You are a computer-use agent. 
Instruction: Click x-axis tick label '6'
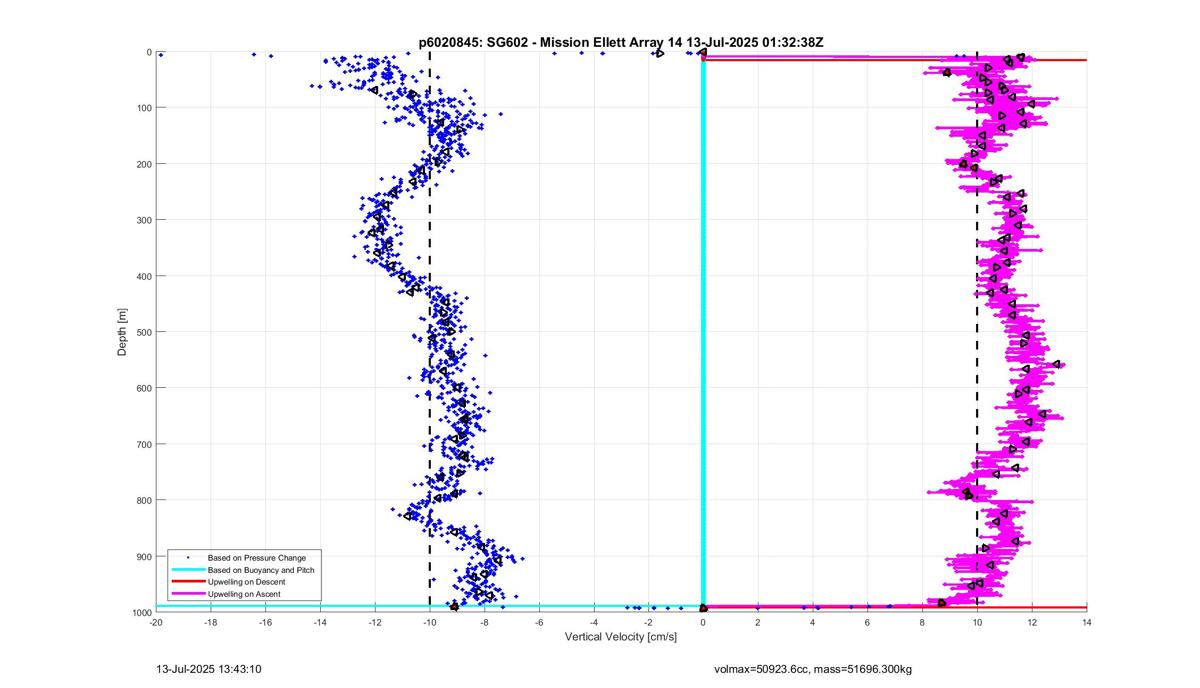tap(867, 622)
